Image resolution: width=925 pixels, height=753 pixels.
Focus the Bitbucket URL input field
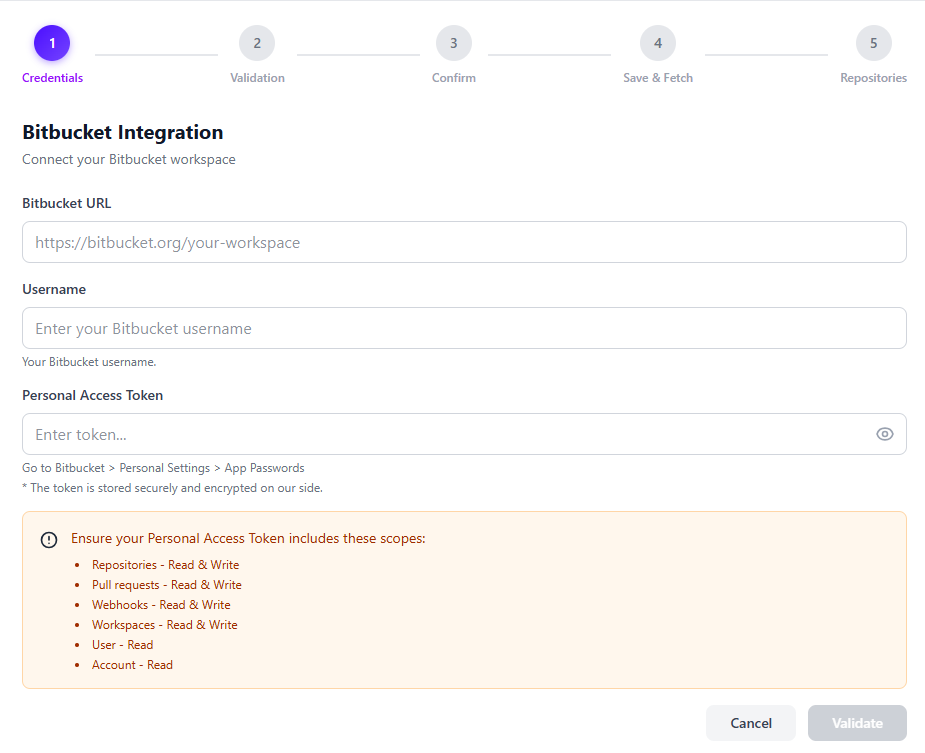point(464,242)
